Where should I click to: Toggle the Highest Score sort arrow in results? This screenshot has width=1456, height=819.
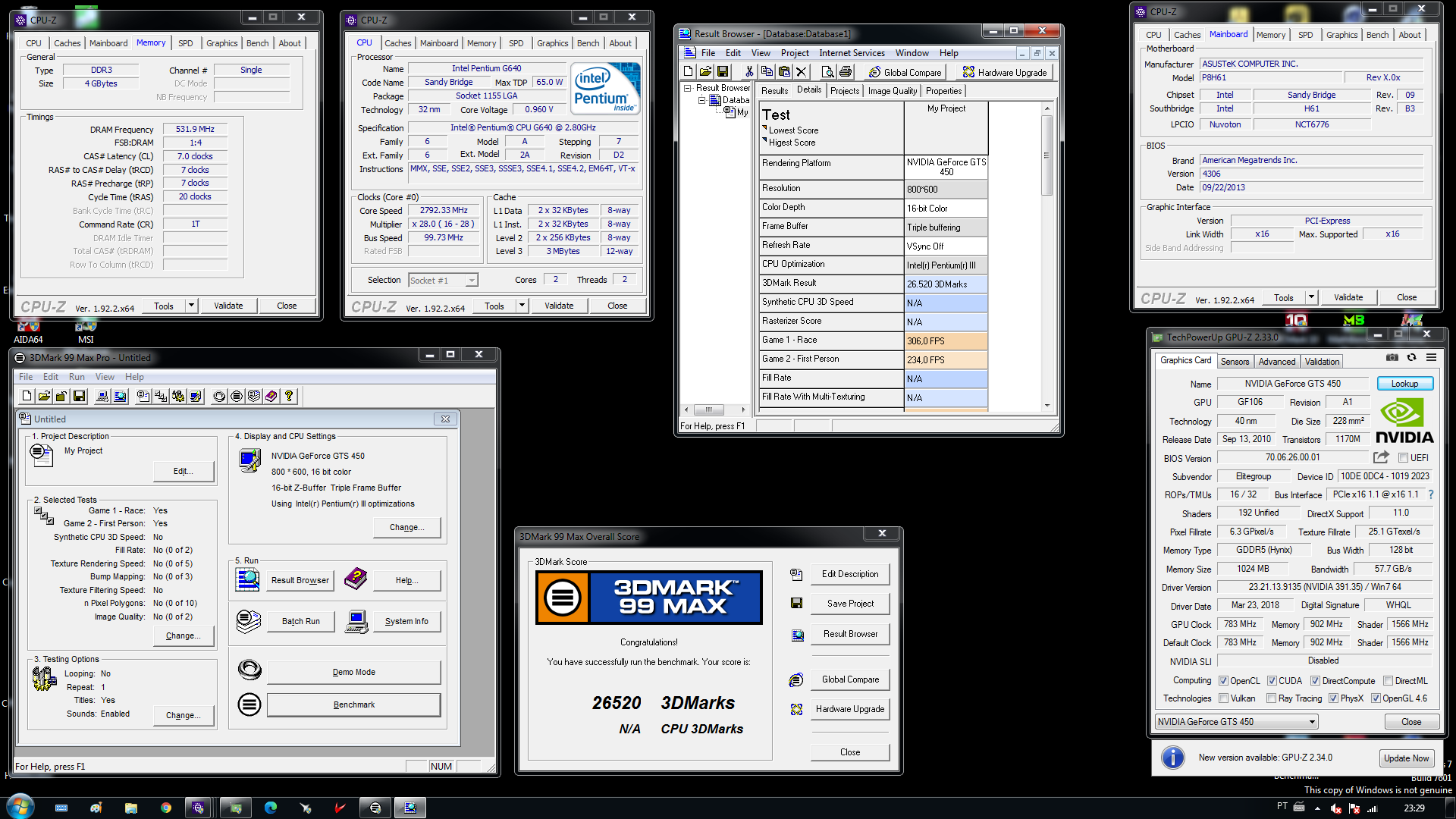764,140
